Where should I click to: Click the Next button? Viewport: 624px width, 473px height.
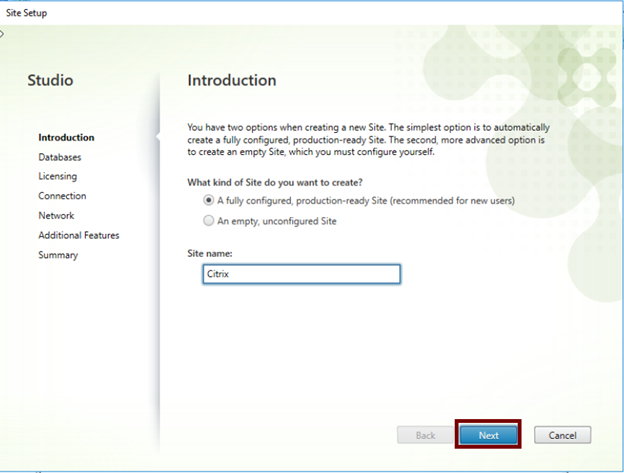tap(488, 435)
